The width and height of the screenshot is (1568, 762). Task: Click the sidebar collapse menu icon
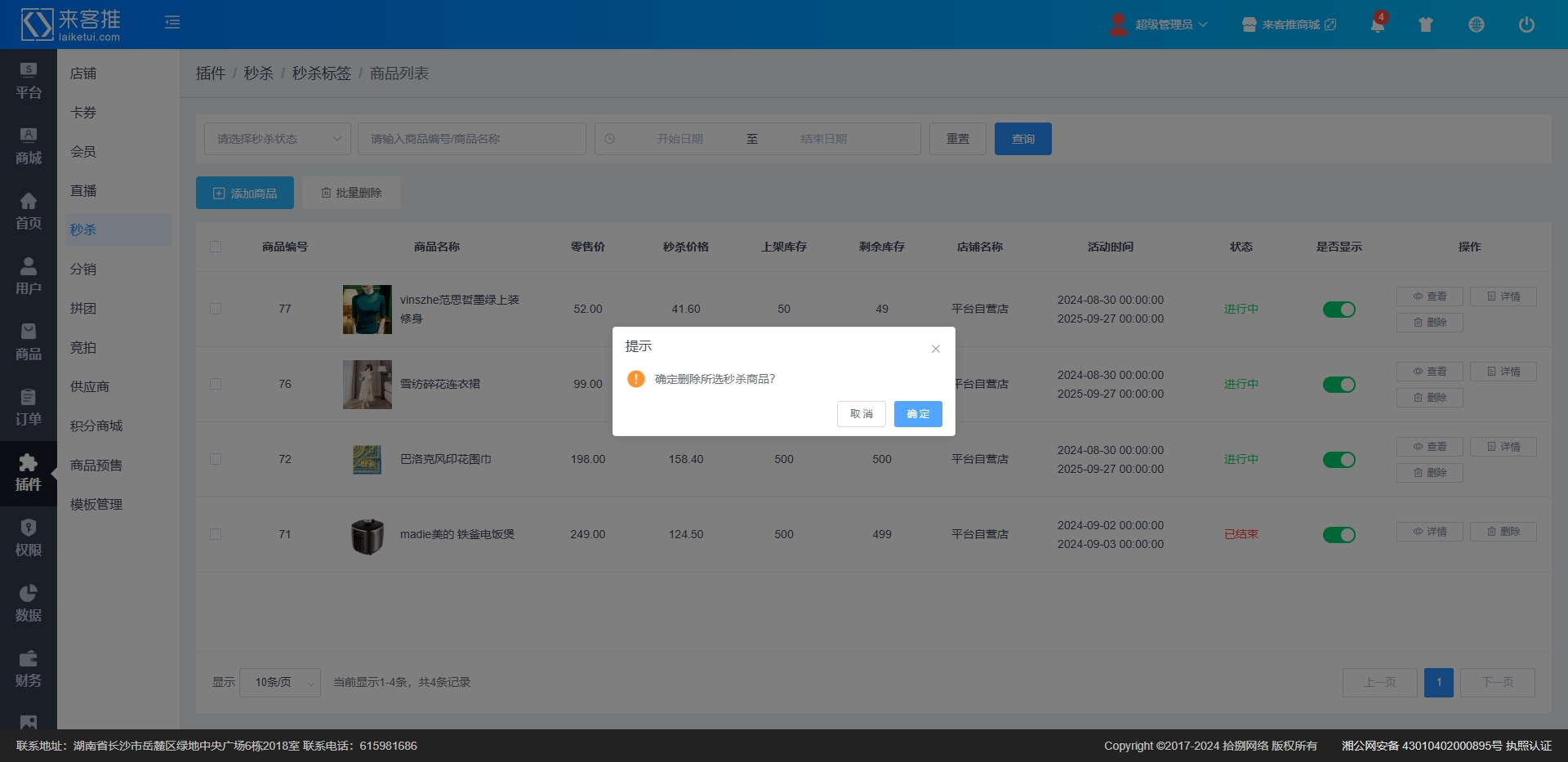pos(172,23)
